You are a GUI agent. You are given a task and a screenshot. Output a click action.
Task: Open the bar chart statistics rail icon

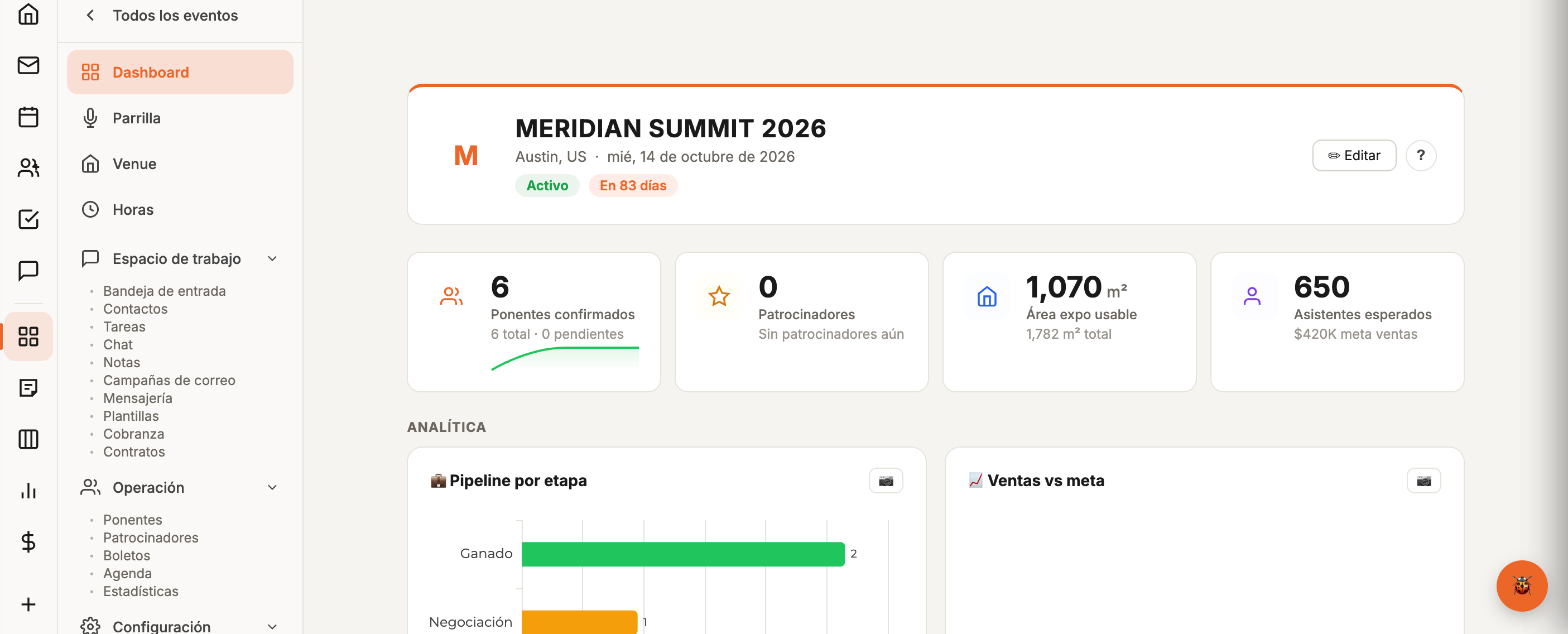pos(28,491)
